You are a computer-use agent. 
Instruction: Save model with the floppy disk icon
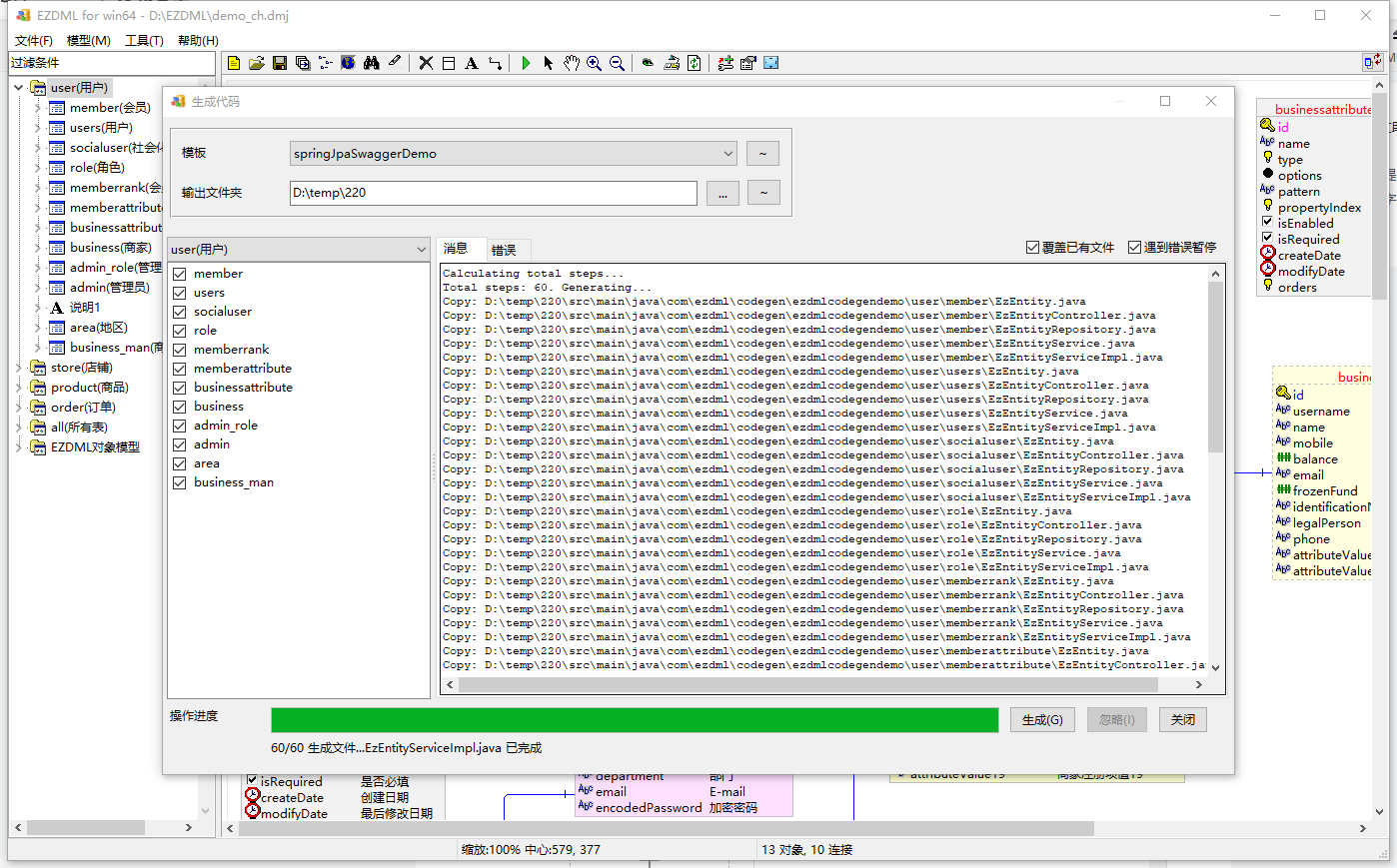280,63
